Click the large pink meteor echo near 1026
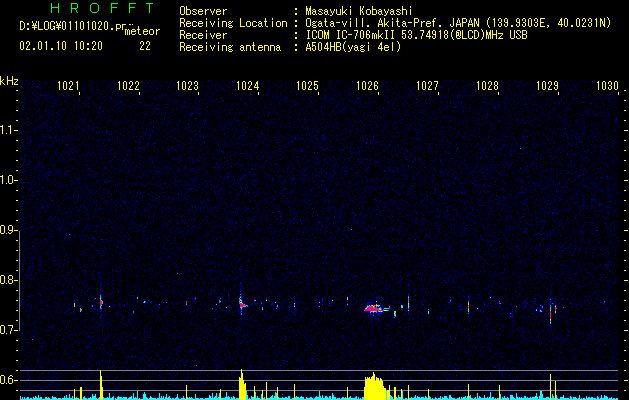Viewport: 629px width, 400px height. tap(374, 309)
